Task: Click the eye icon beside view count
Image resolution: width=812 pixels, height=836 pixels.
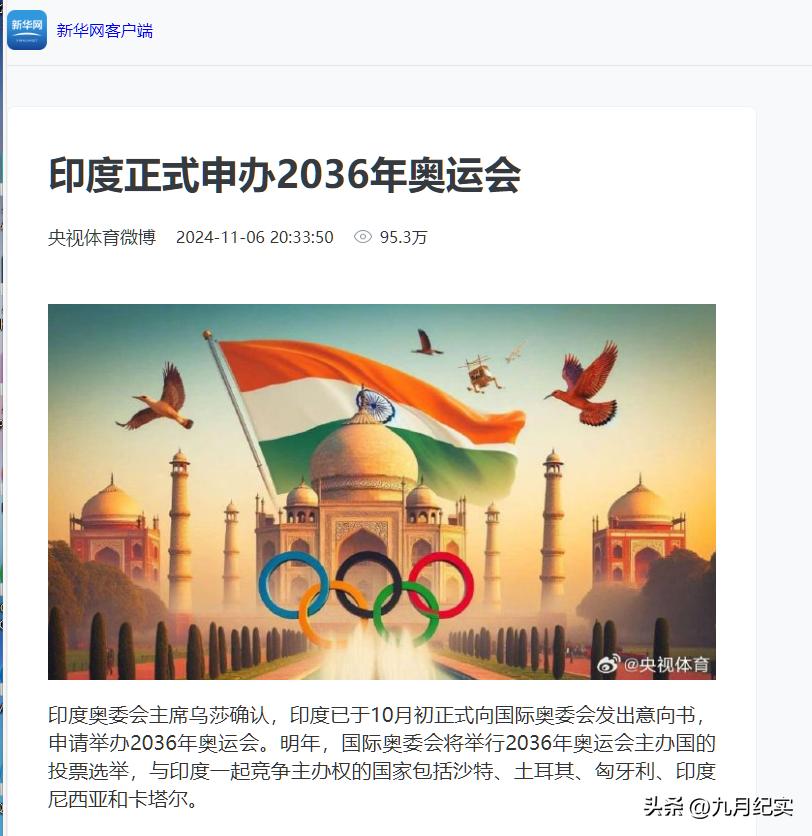Action: (x=363, y=237)
